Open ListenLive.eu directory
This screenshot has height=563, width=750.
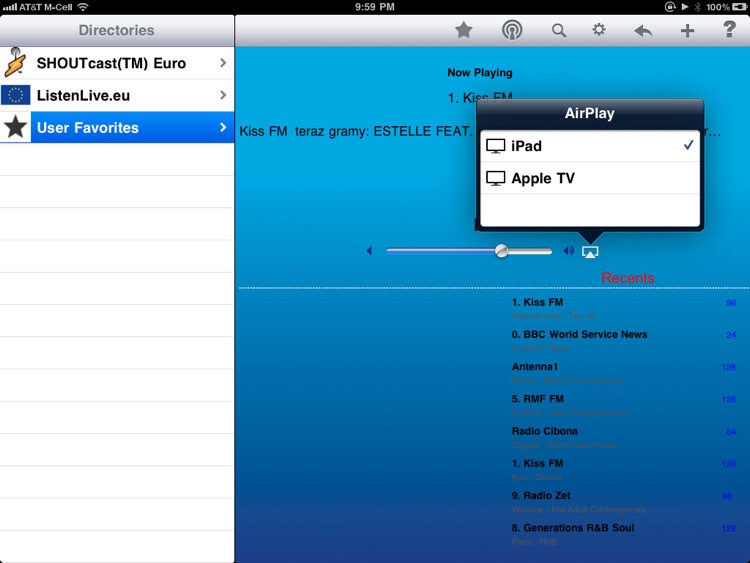point(117,95)
